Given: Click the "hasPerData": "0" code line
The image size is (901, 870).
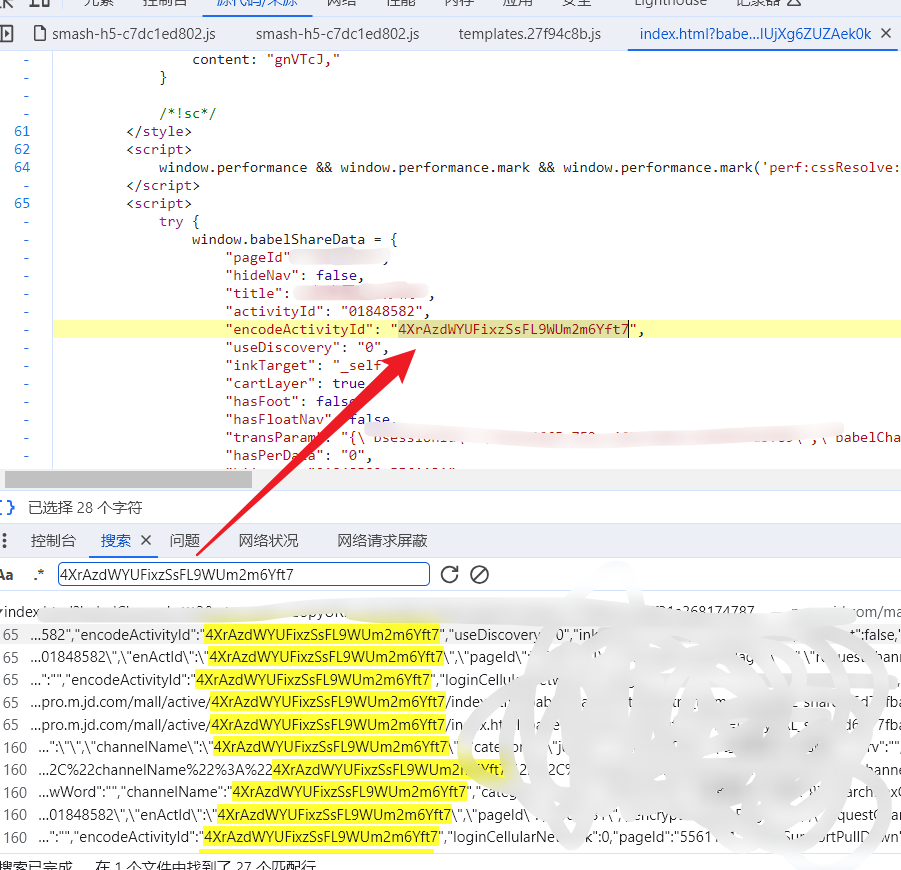Looking at the screenshot, I should pos(299,456).
